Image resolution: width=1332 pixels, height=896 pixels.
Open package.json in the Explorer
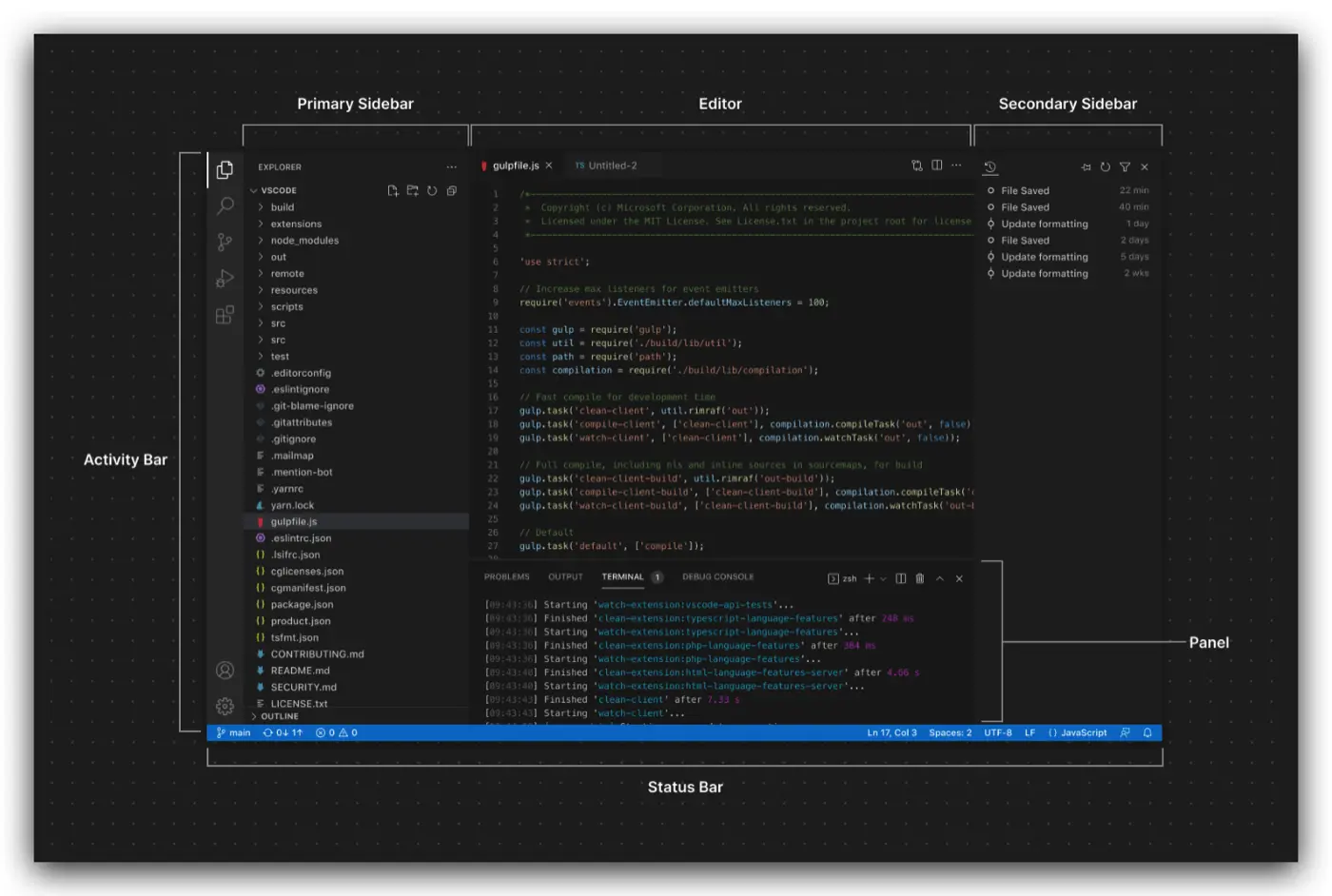(302, 605)
